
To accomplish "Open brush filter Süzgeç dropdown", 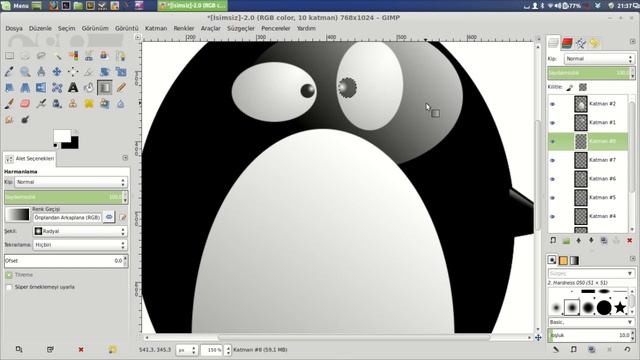I will coord(591,273).
